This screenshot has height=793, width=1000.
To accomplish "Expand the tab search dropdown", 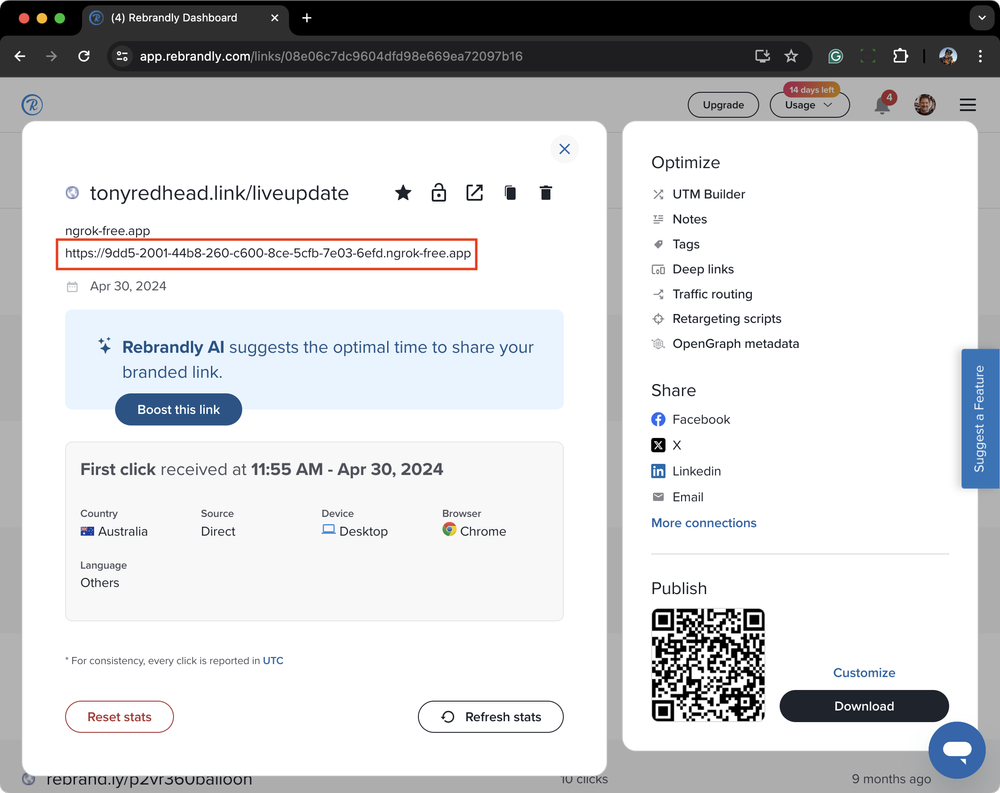I will point(982,18).
